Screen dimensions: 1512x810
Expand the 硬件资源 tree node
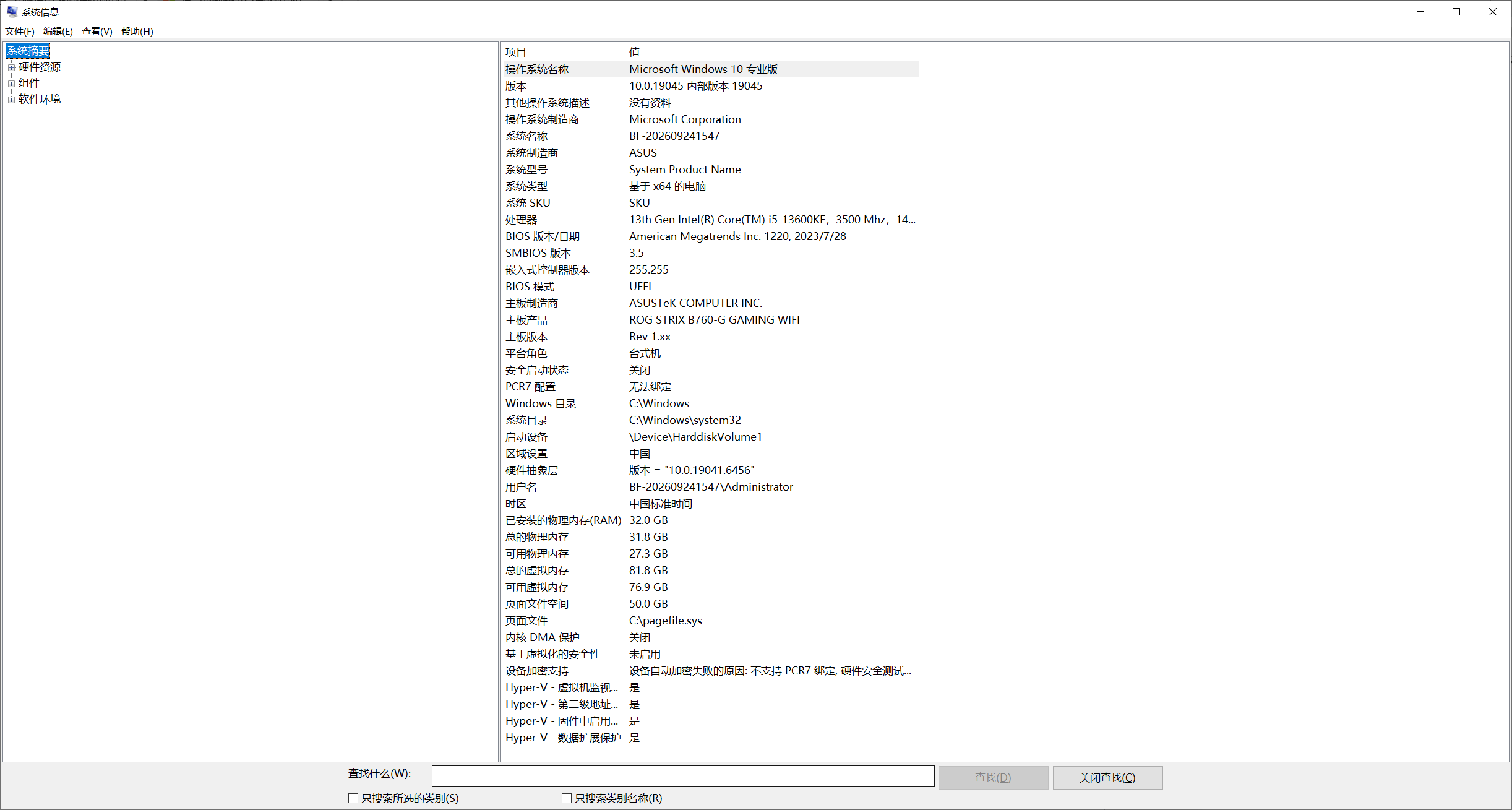pyautogui.click(x=11, y=67)
